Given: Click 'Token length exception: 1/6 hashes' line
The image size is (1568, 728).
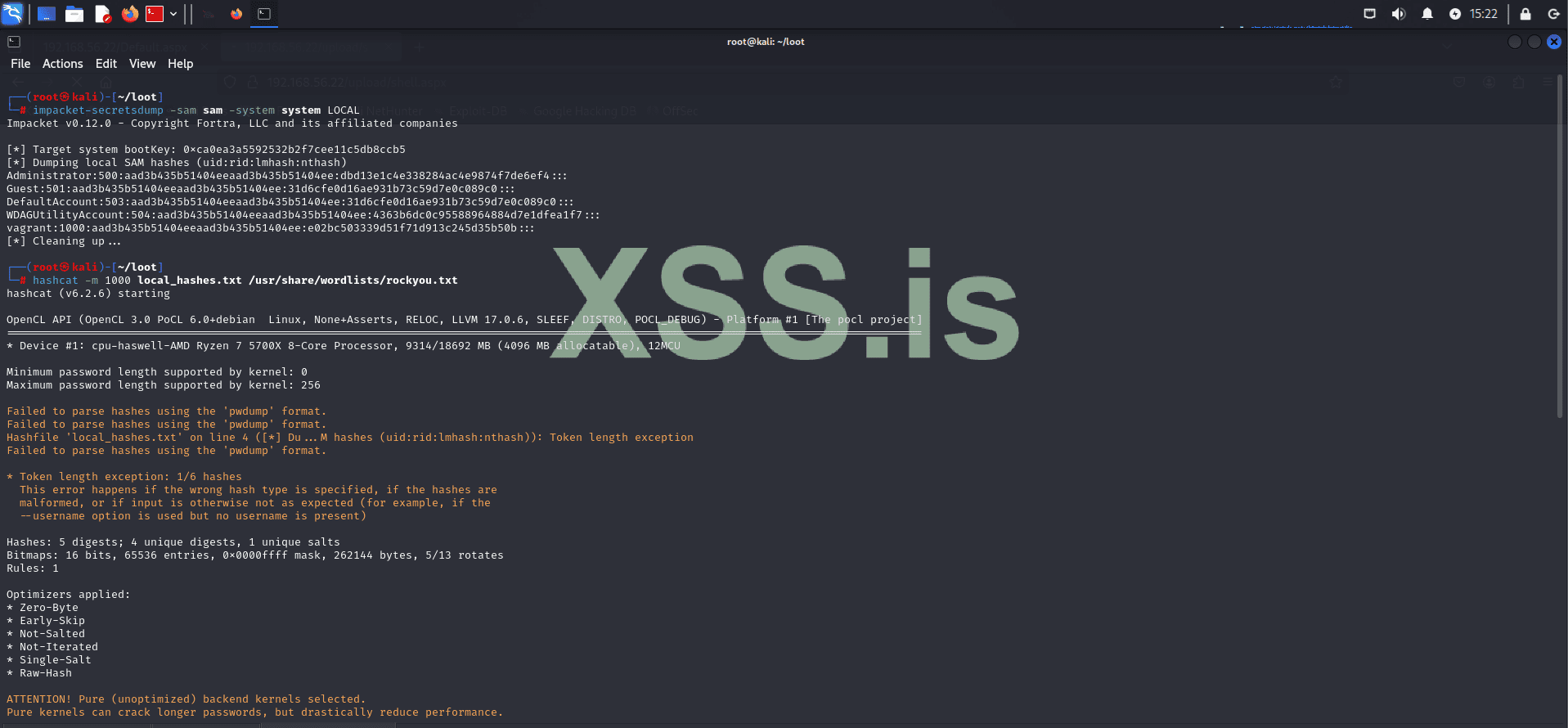Looking at the screenshot, I should [x=124, y=477].
